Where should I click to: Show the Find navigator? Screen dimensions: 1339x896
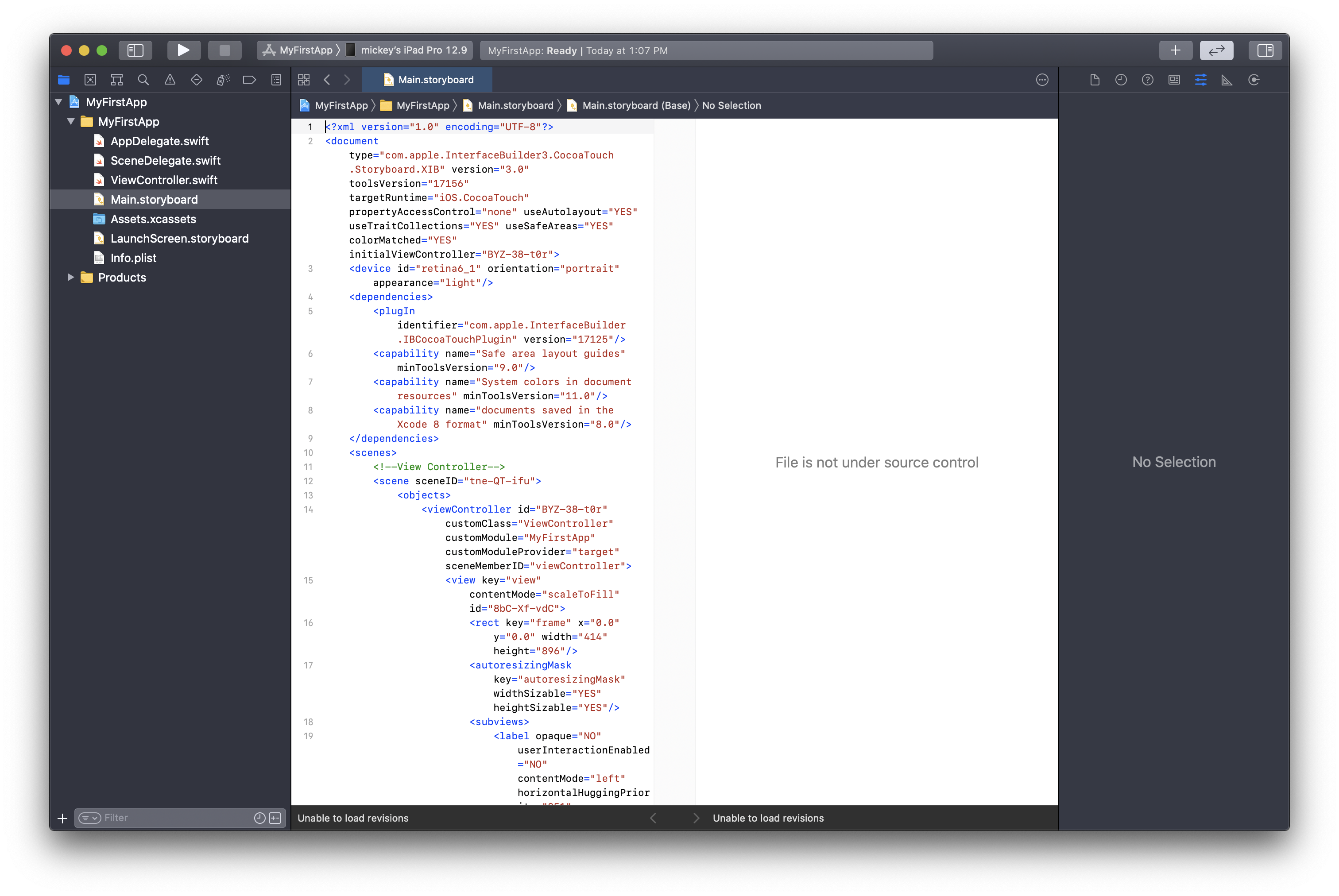143,80
